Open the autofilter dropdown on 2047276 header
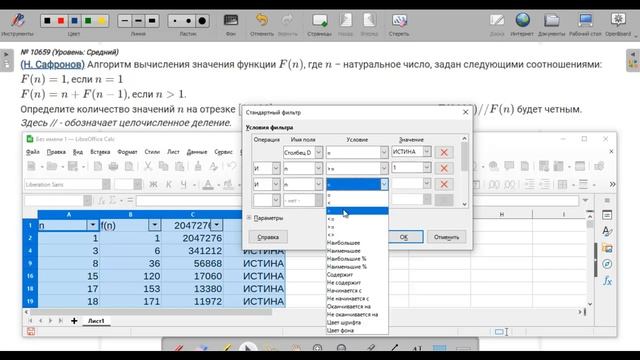Image resolution: width=640 pixels, height=360 pixels. [217, 225]
